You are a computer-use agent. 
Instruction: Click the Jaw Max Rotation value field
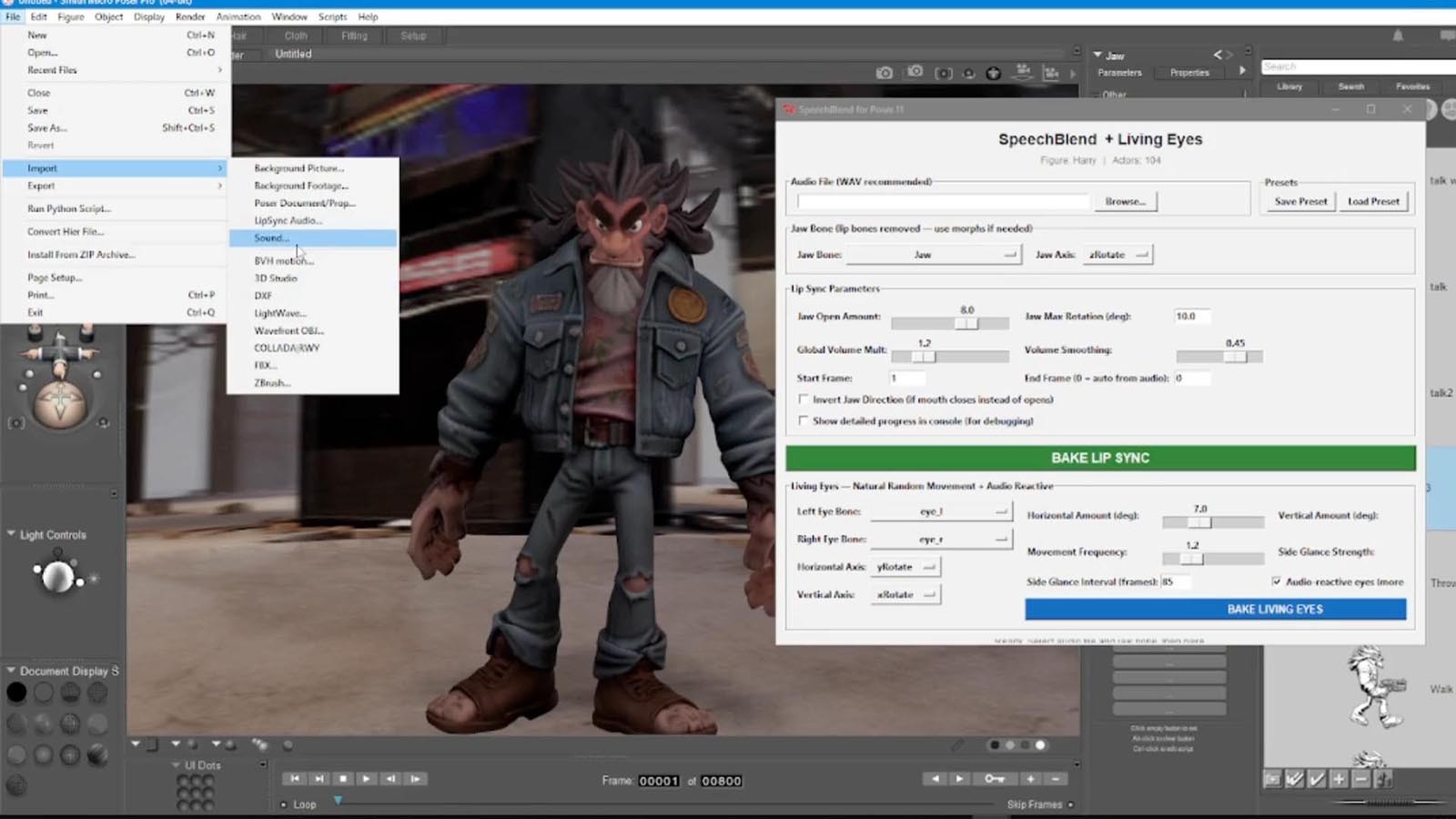click(1192, 317)
